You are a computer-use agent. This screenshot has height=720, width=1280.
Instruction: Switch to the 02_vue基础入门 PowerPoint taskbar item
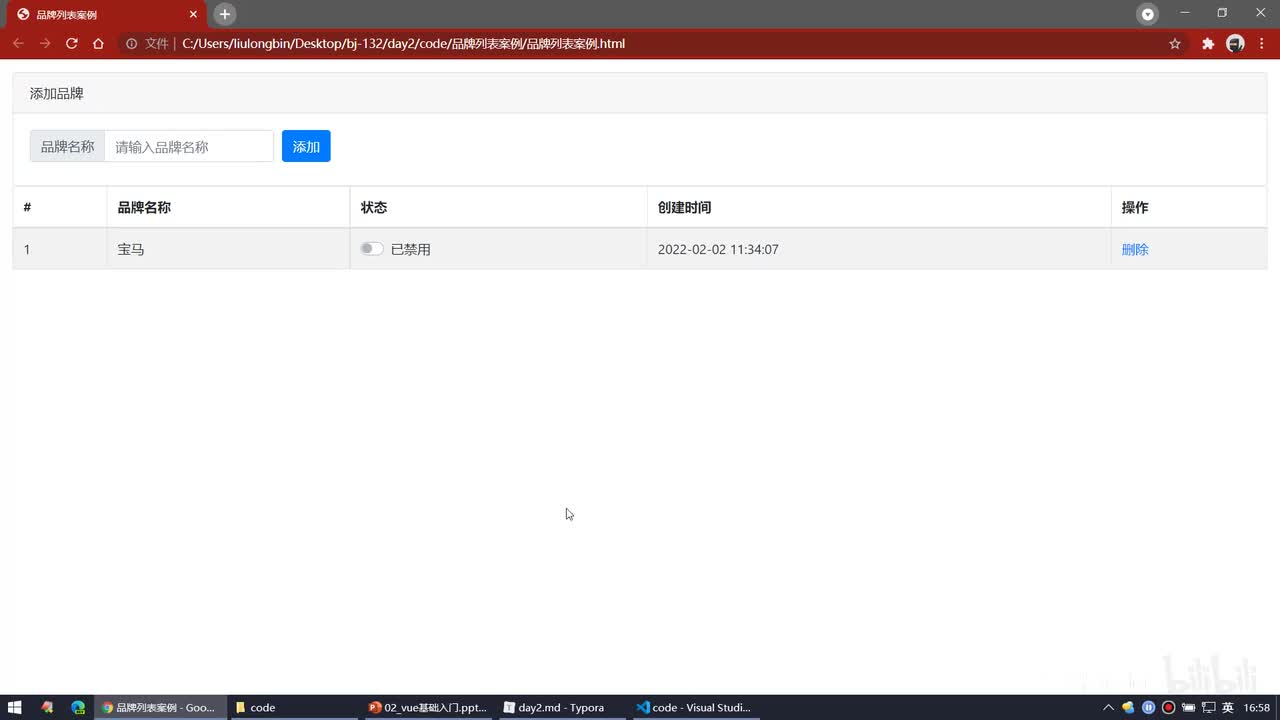(x=428, y=707)
